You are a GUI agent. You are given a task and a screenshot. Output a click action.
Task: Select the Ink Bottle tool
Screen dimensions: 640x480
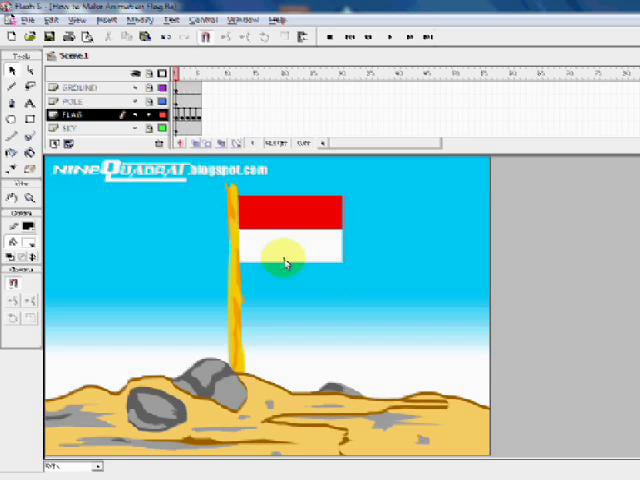pos(12,153)
